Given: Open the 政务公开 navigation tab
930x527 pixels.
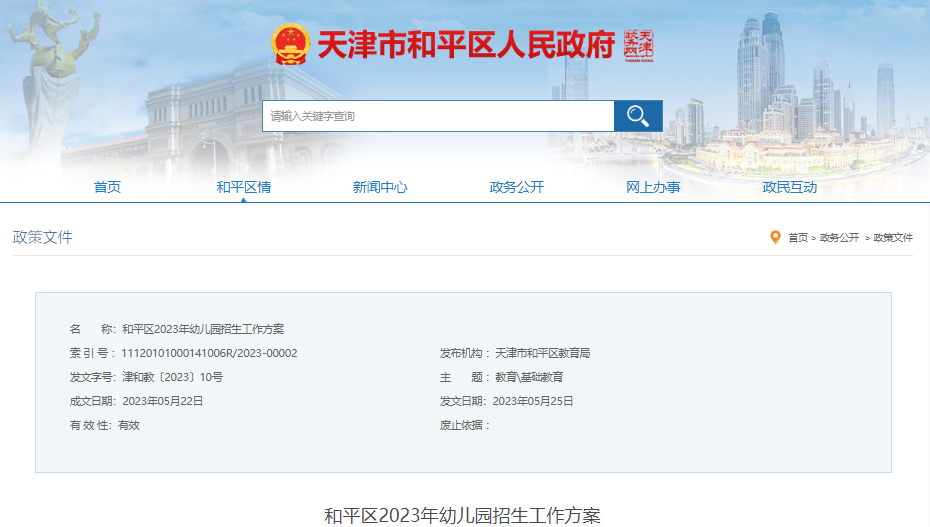Looking at the screenshot, I should coord(517,187).
